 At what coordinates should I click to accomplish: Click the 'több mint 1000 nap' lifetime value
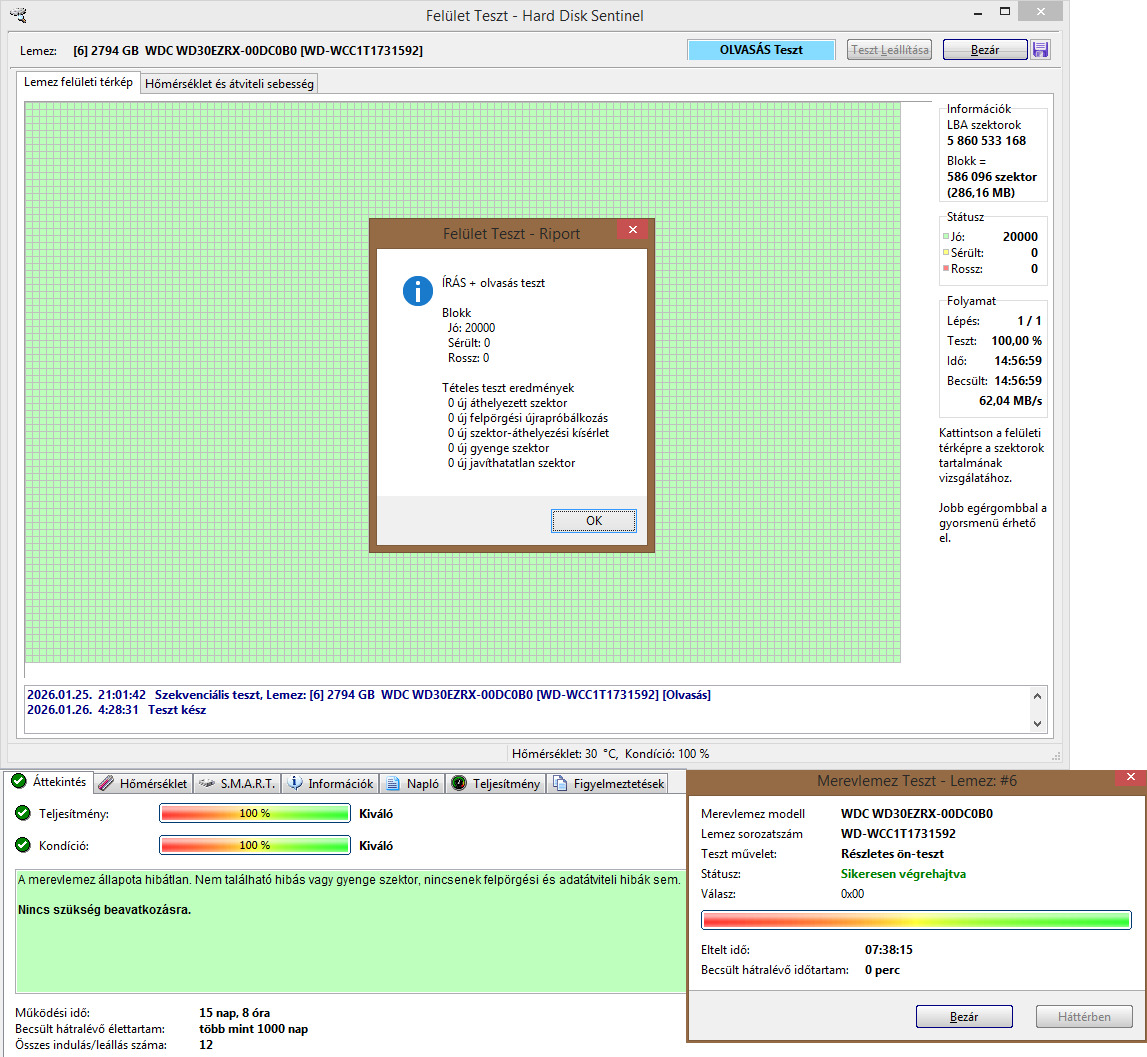click(x=253, y=1028)
